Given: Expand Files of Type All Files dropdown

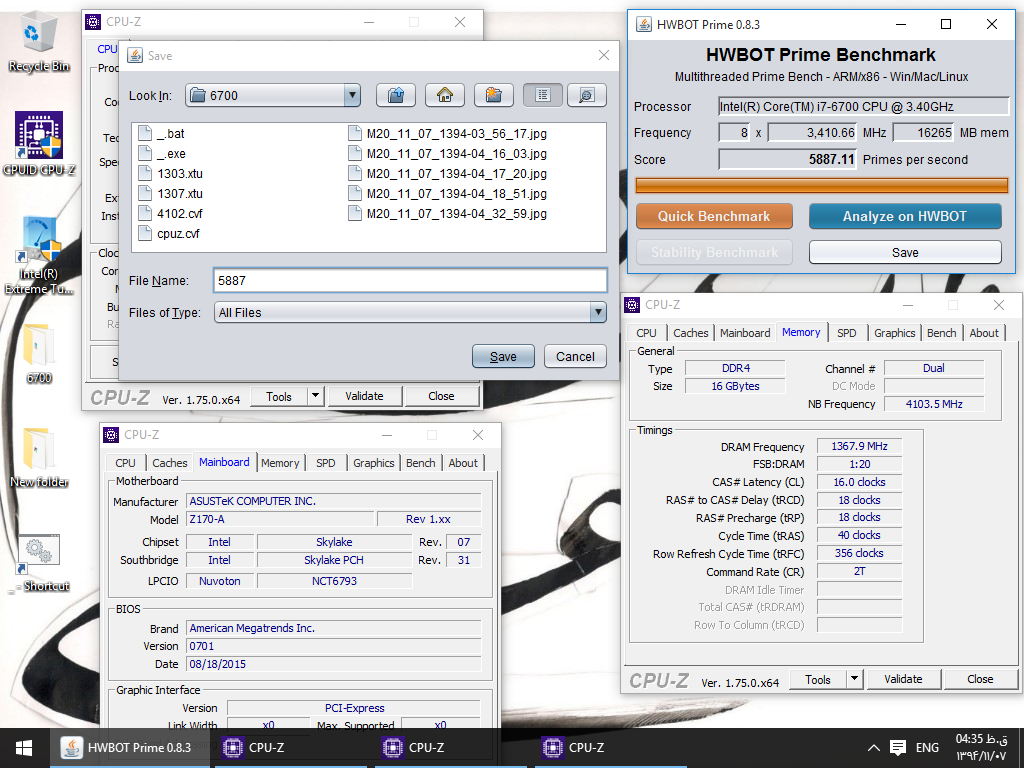Looking at the screenshot, I should click(x=598, y=312).
